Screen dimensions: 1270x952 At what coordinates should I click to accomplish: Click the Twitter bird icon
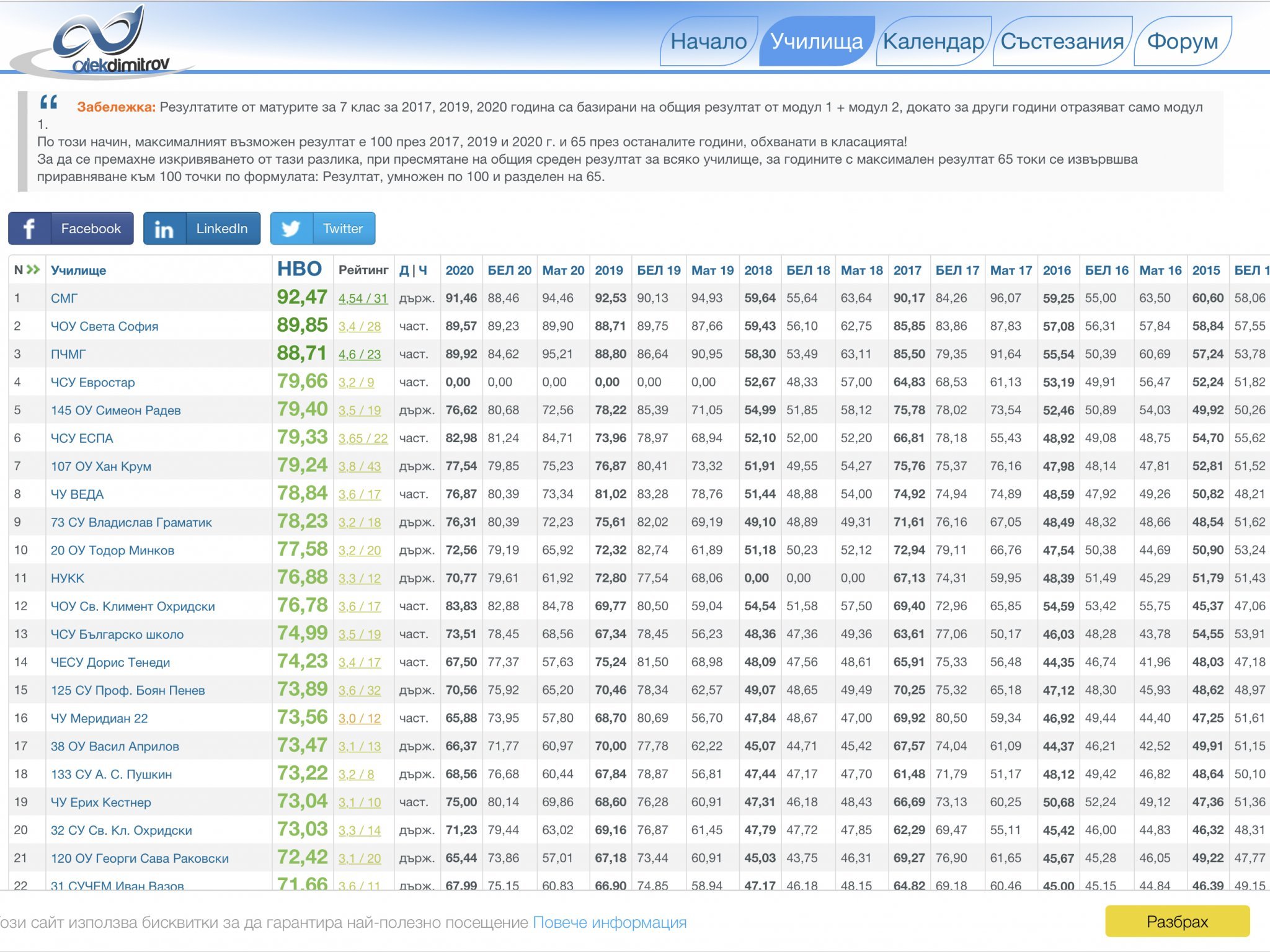(x=291, y=229)
